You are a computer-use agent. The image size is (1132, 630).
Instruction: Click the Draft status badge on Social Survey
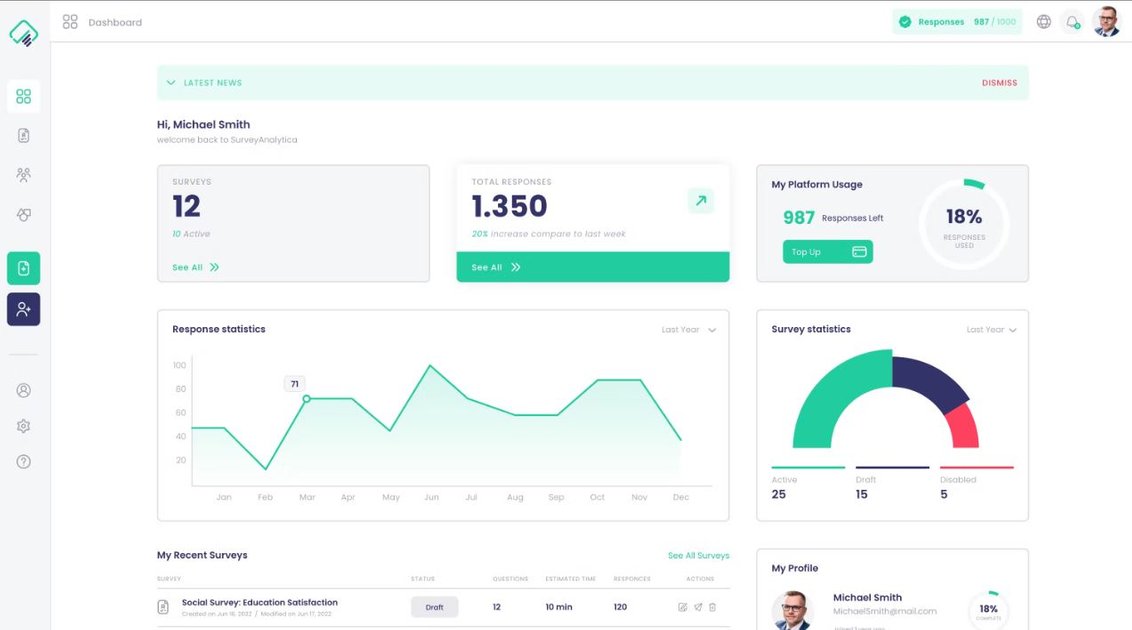tap(434, 607)
